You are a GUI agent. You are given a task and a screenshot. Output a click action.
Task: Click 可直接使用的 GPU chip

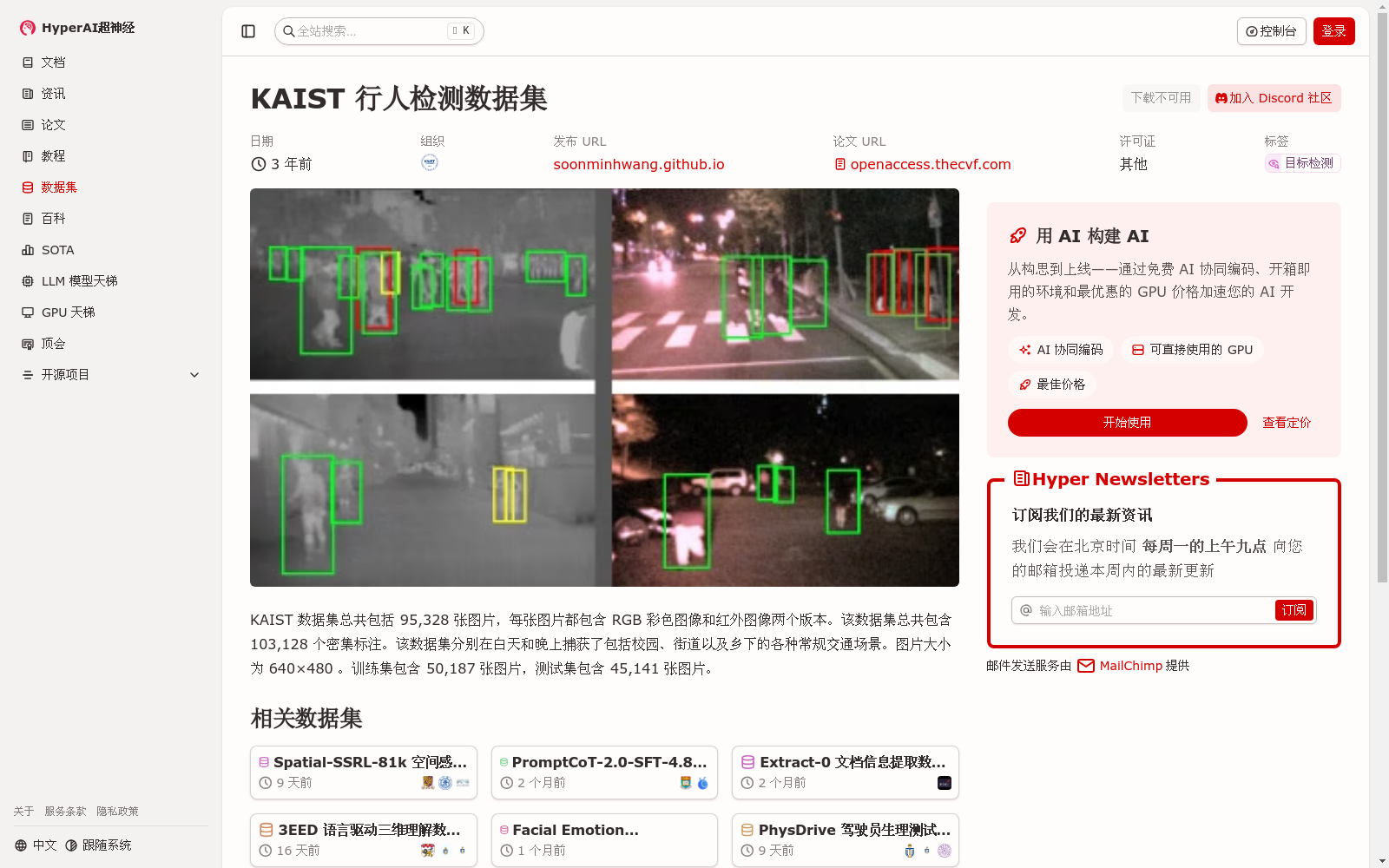point(1192,350)
